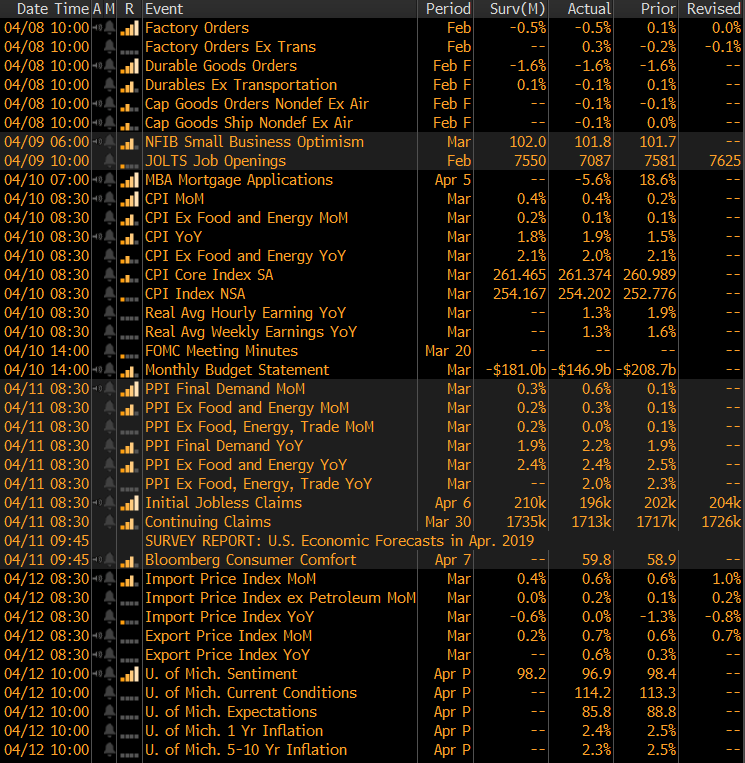Click relevance bars icon for Durable Goods Orders

[129, 66]
